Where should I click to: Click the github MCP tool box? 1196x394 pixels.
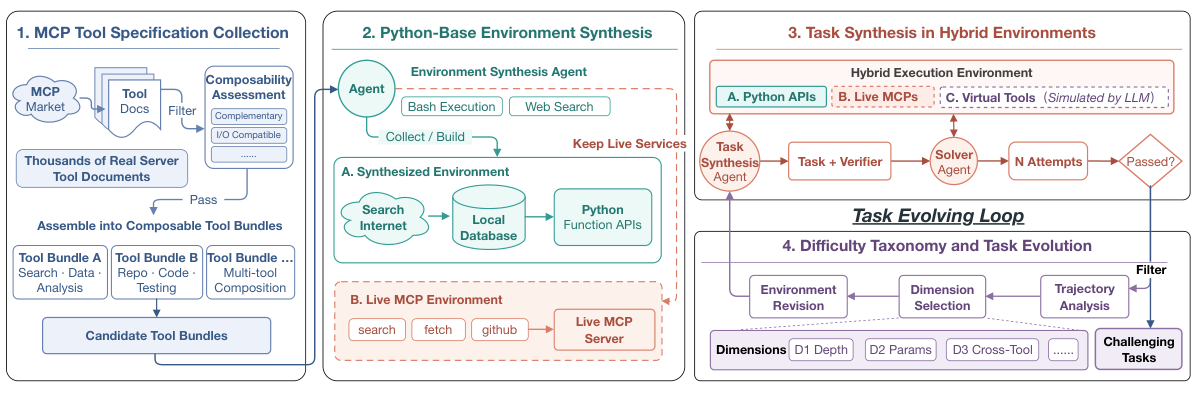(499, 329)
